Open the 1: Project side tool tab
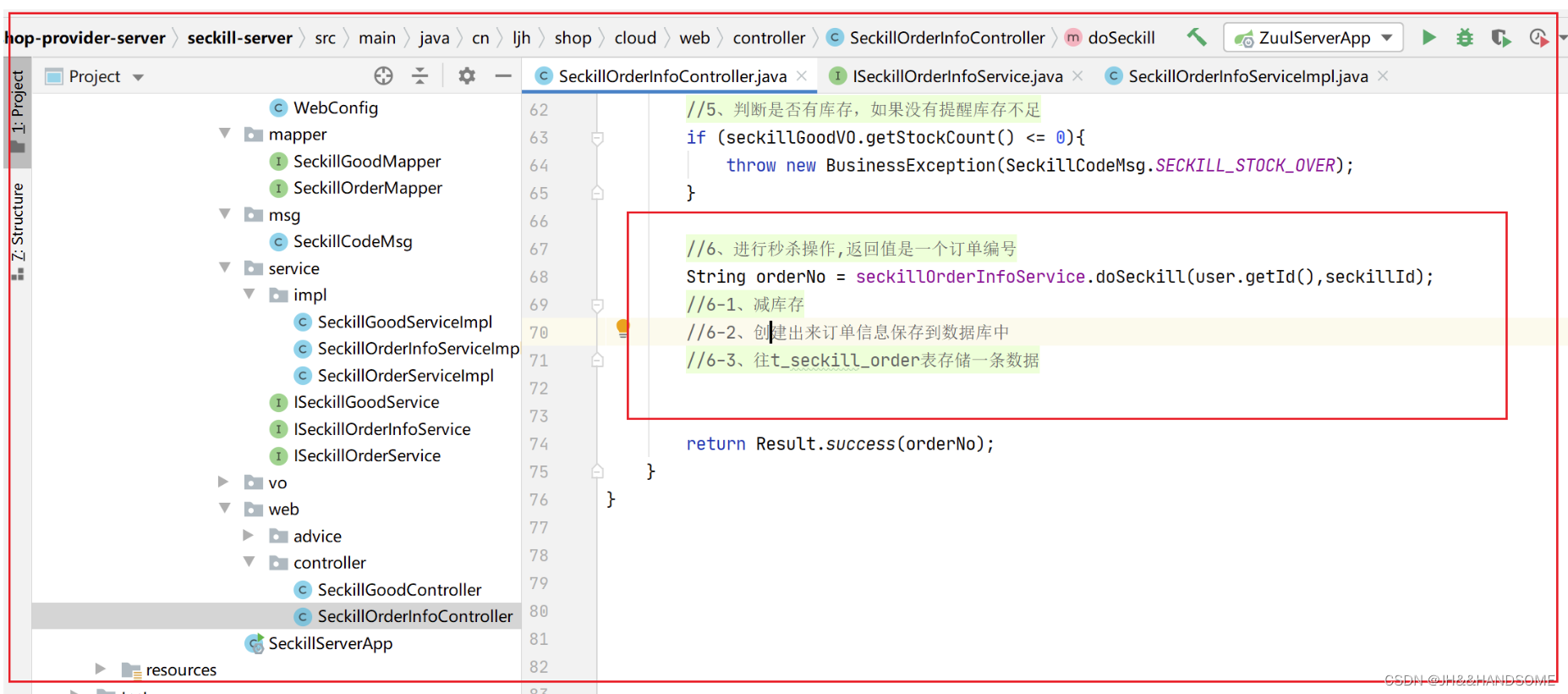The width and height of the screenshot is (1568, 694). [18, 111]
